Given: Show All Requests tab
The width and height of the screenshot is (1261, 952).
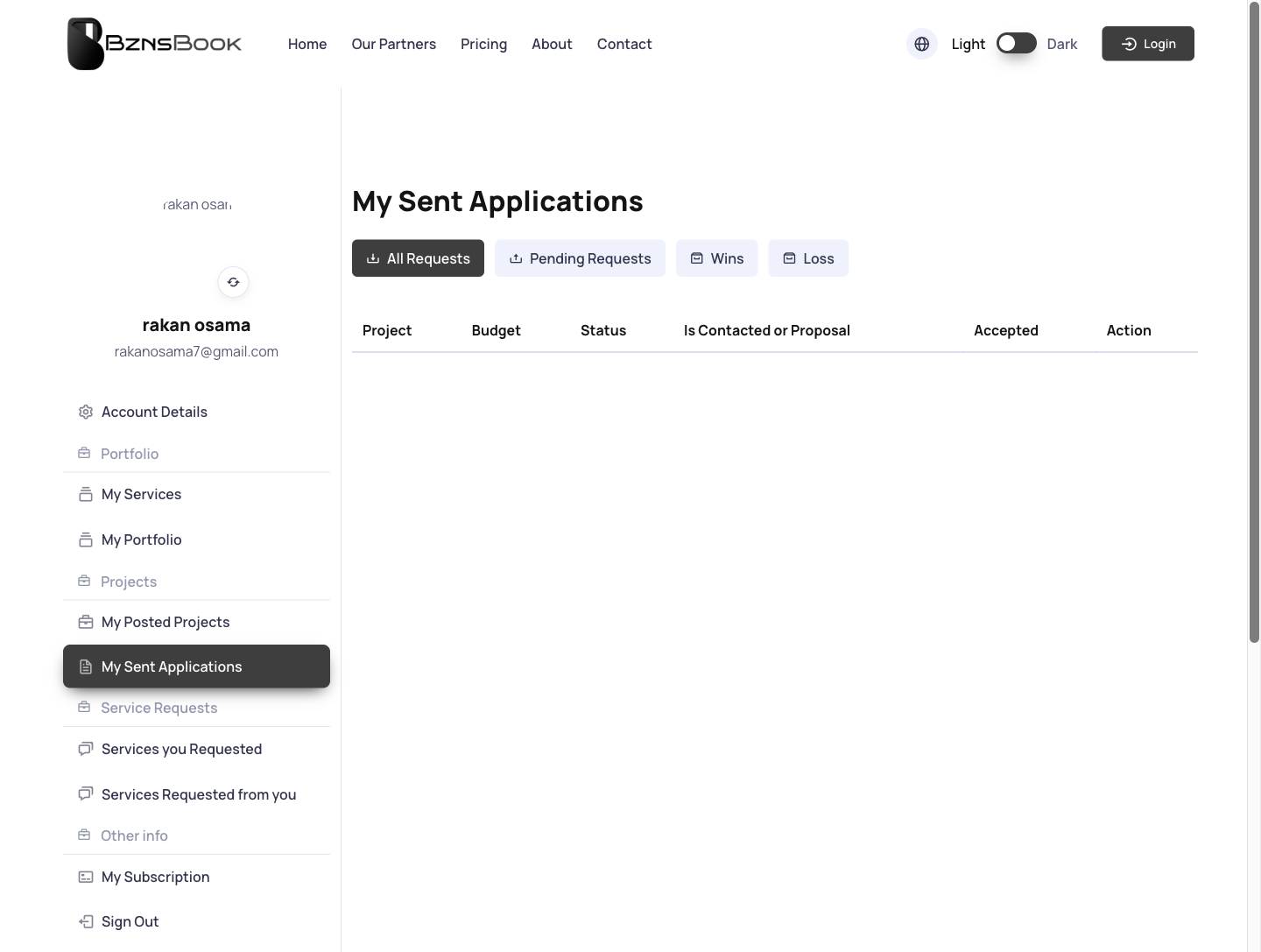Looking at the screenshot, I should (x=418, y=258).
